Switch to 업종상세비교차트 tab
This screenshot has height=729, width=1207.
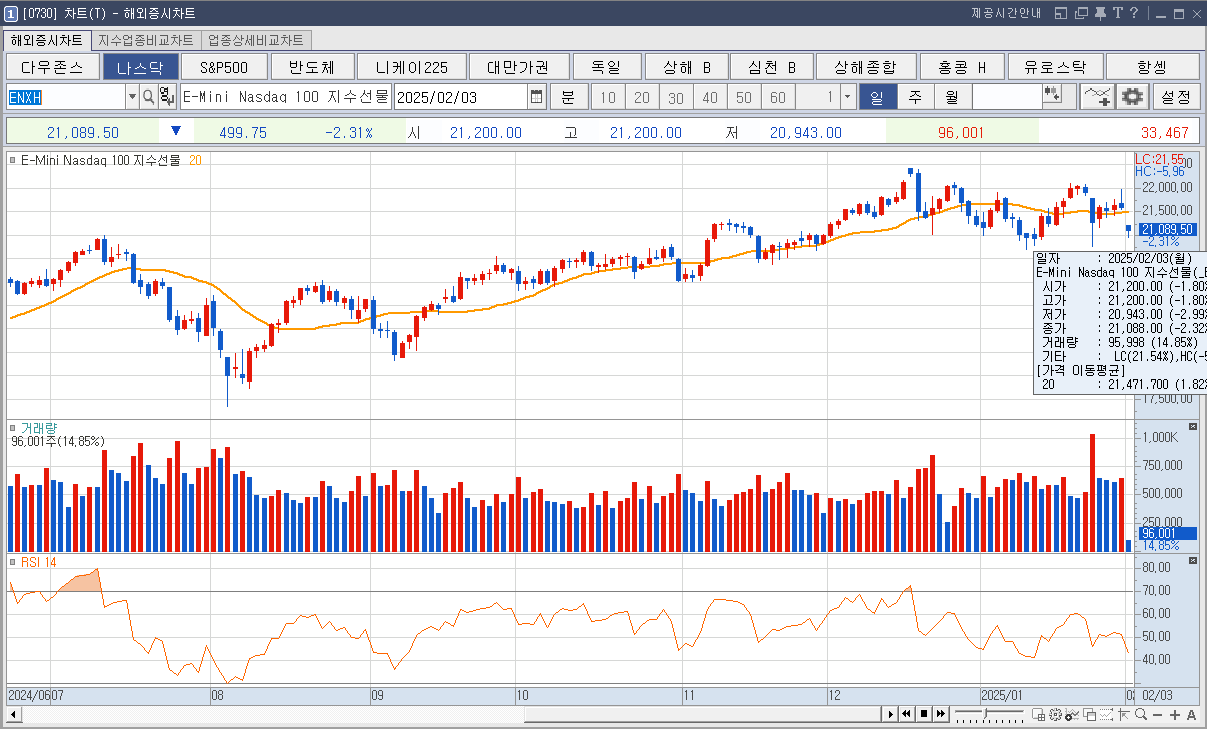click(256, 40)
